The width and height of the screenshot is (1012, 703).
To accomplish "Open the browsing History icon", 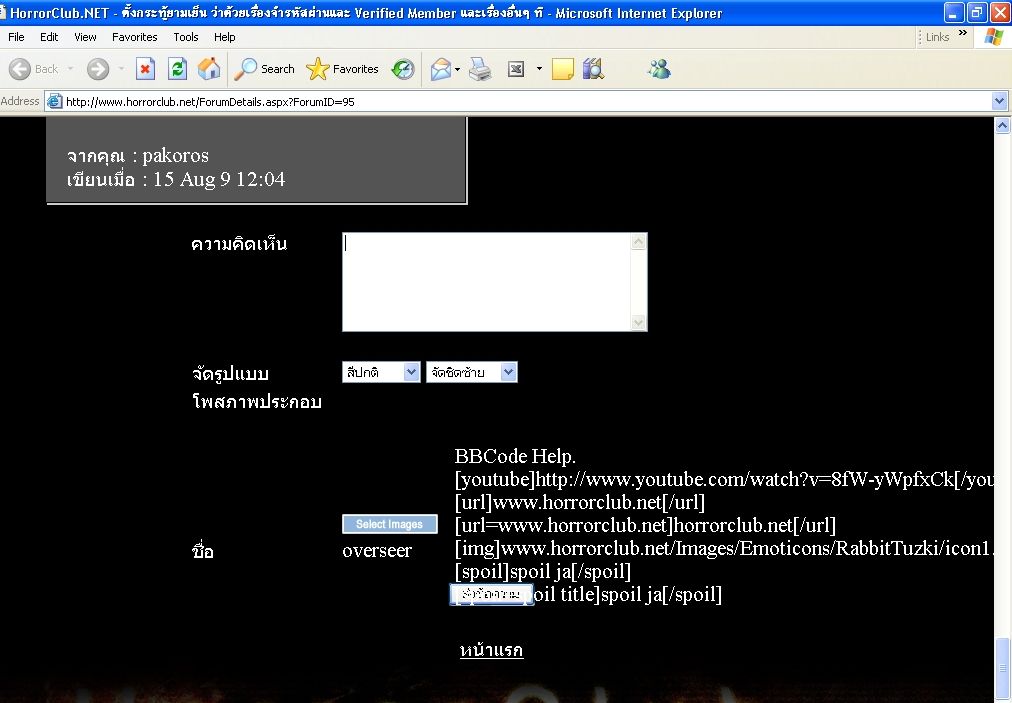I will click(x=403, y=69).
